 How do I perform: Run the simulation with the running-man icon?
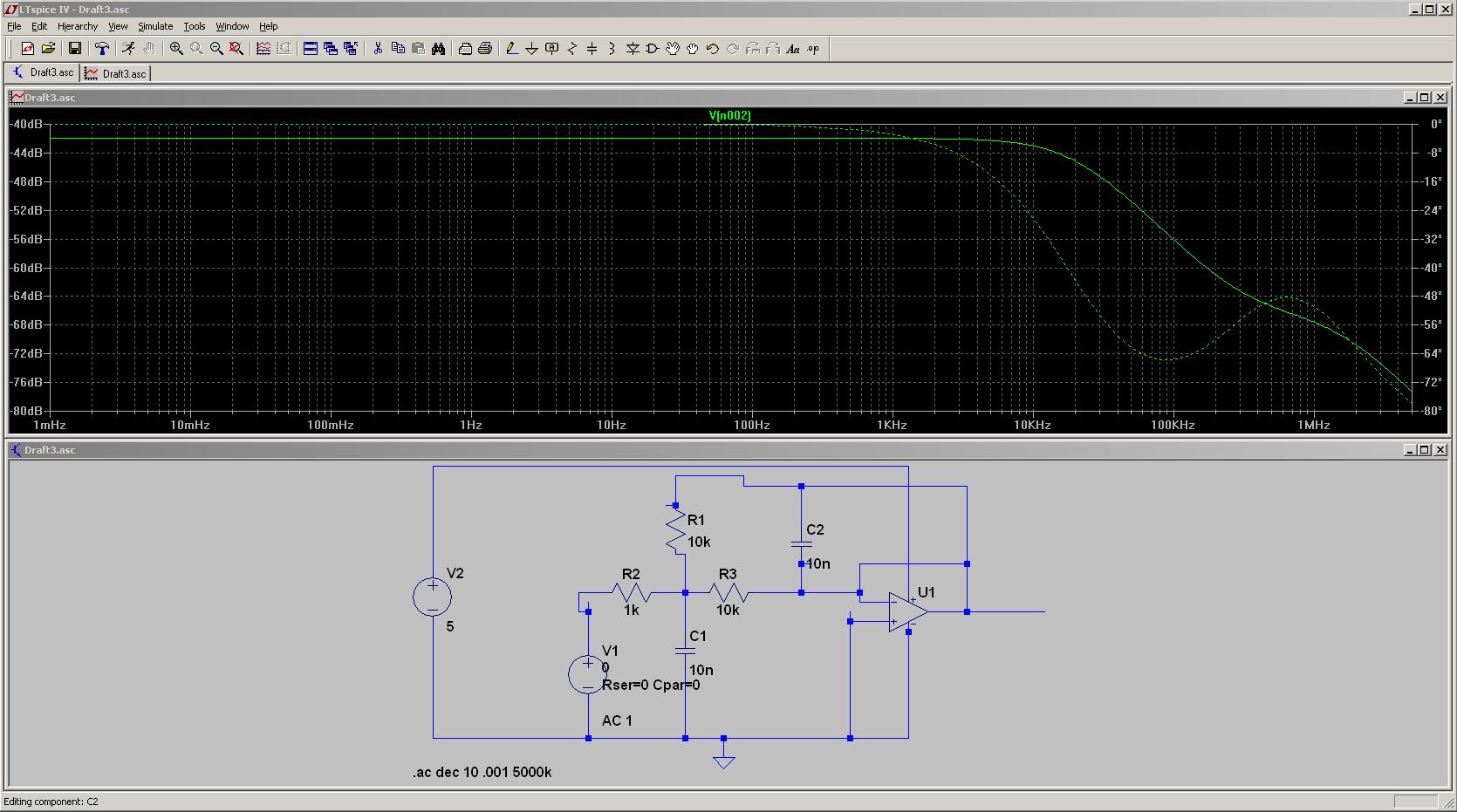(x=128, y=49)
